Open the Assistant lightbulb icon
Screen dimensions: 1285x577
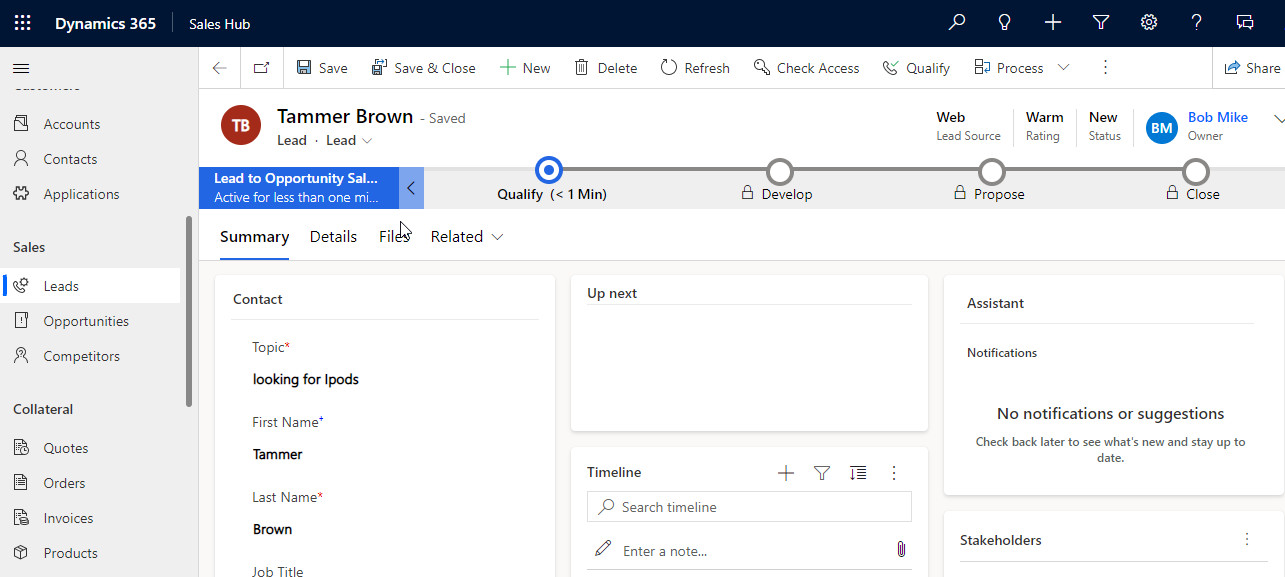coord(1005,23)
